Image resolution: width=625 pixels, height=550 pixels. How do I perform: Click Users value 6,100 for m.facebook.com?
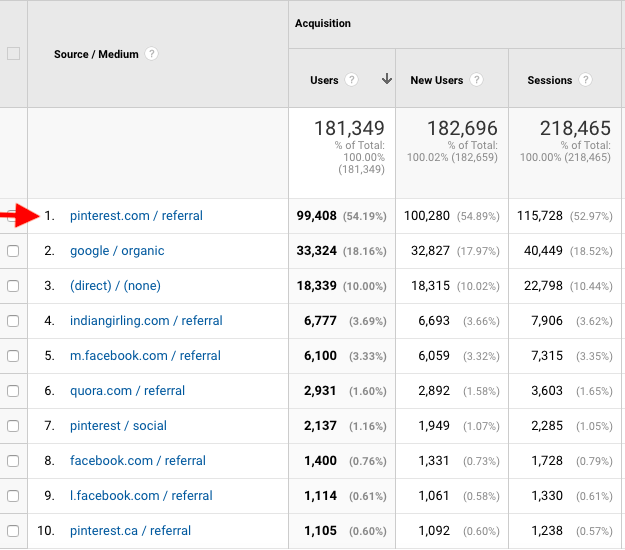(x=320, y=356)
